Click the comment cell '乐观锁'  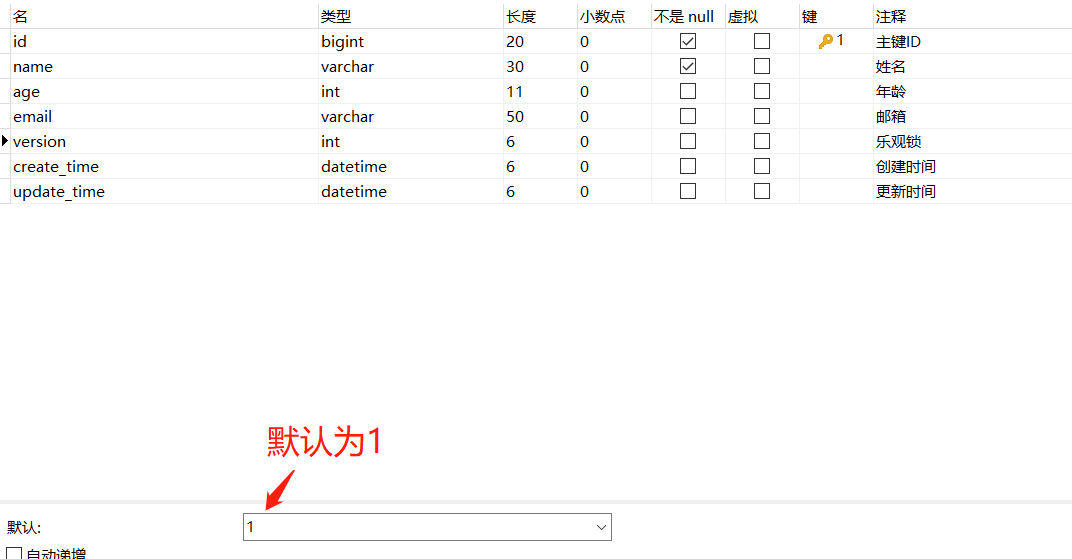pos(972,141)
